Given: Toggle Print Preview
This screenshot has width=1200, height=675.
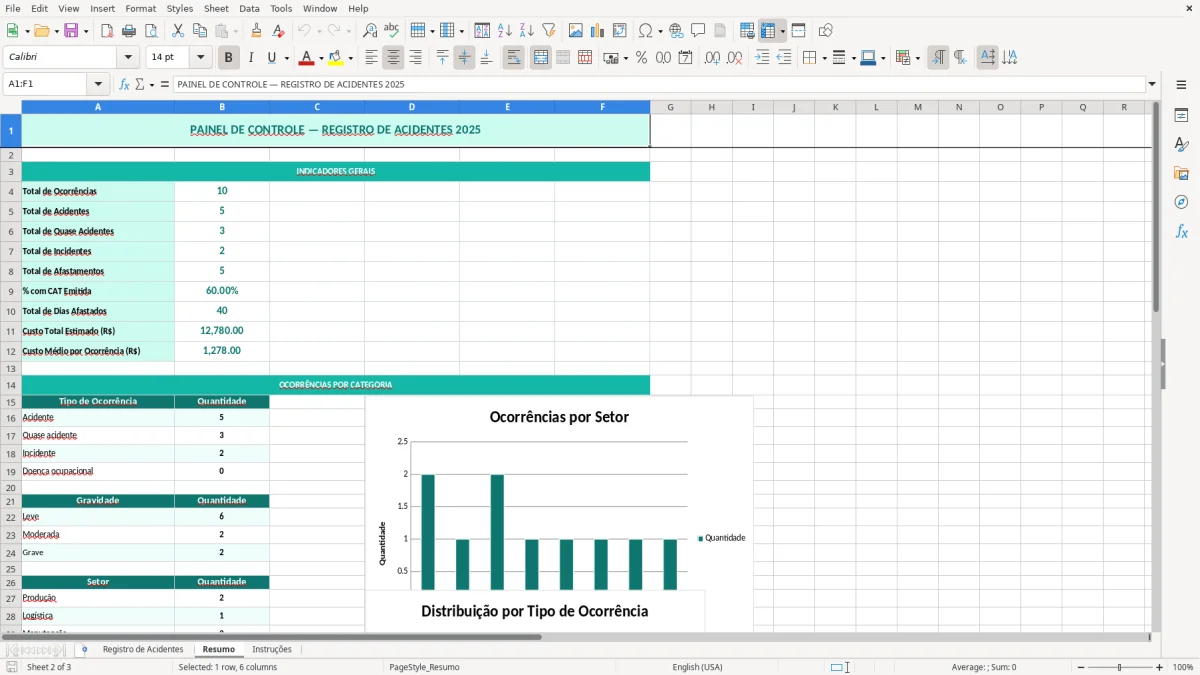Looking at the screenshot, I should coord(151,31).
